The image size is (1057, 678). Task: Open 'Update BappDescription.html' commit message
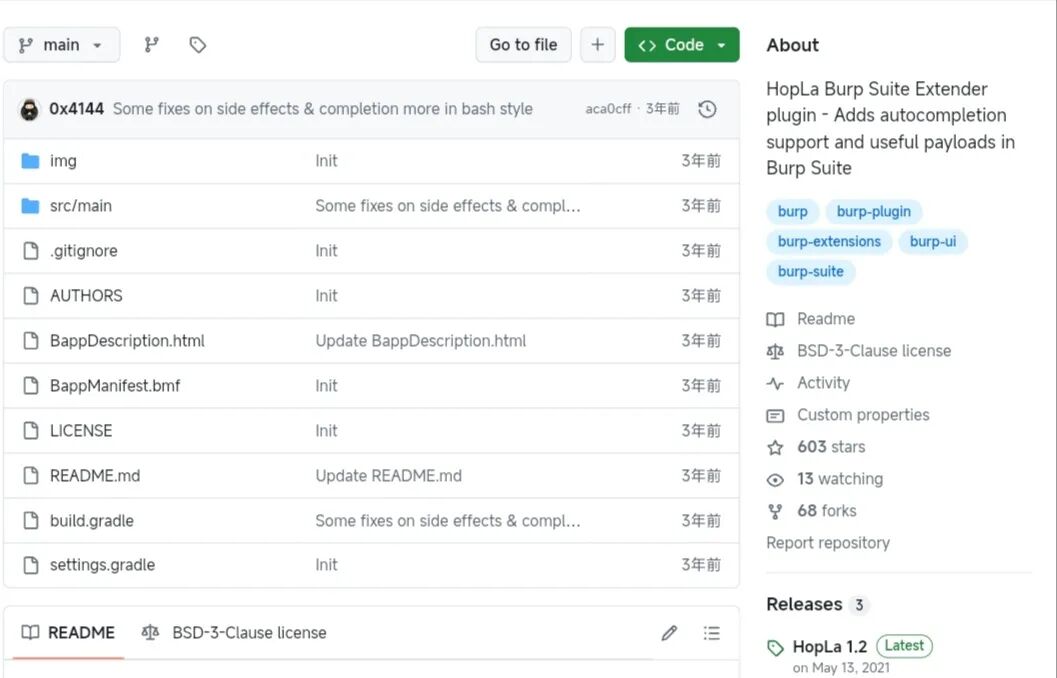pos(421,341)
